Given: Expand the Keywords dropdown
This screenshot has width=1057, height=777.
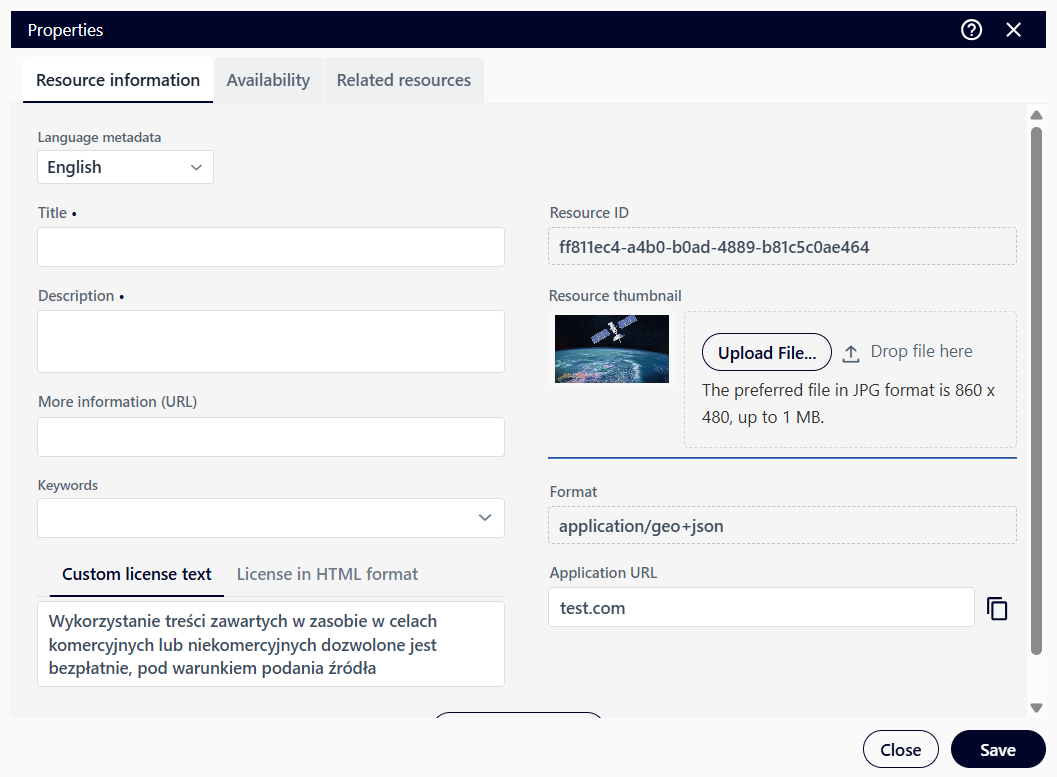Looking at the screenshot, I should tap(484, 518).
